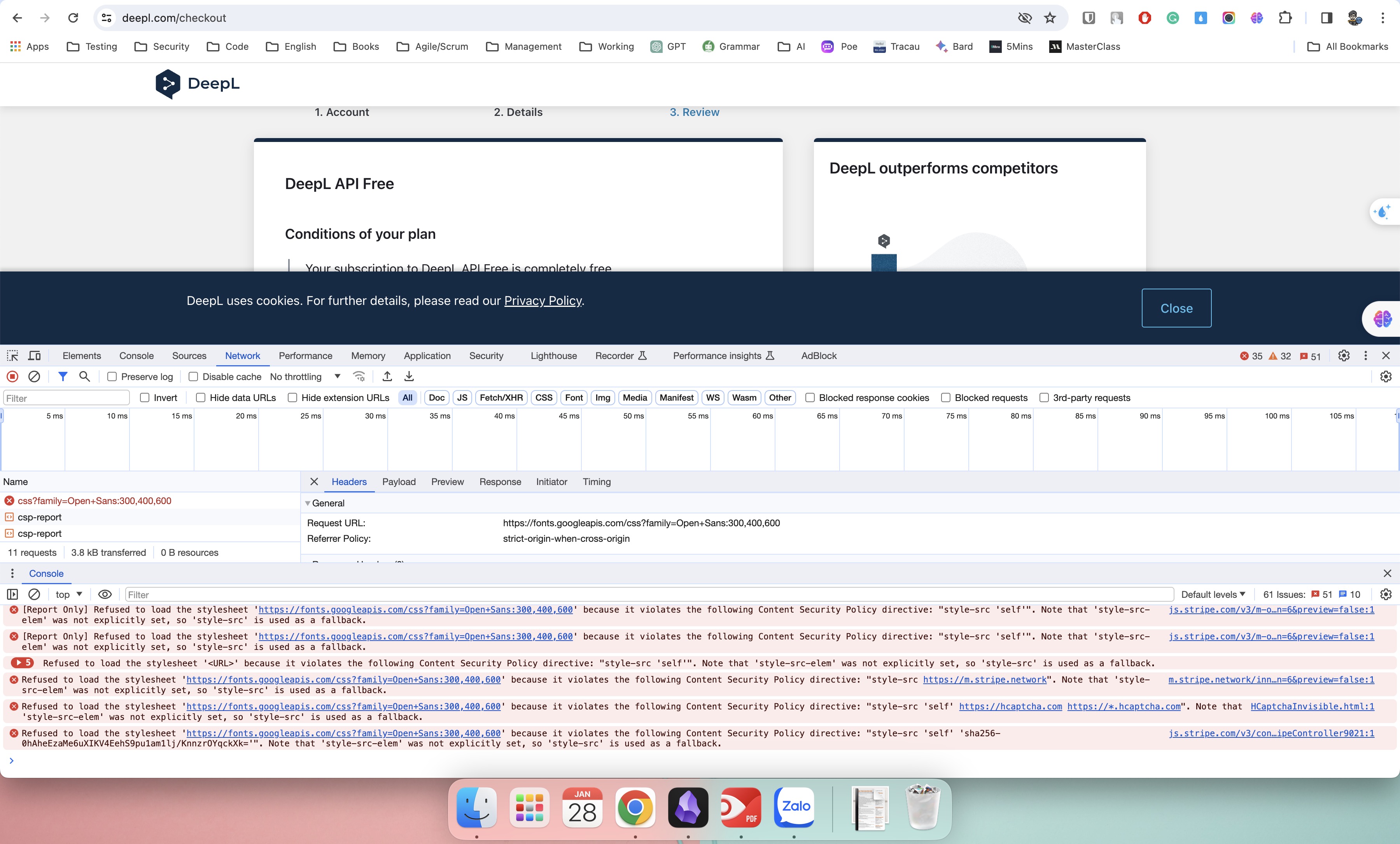Create live expression eye icon
The height and width of the screenshot is (844, 1400).
coord(105,594)
